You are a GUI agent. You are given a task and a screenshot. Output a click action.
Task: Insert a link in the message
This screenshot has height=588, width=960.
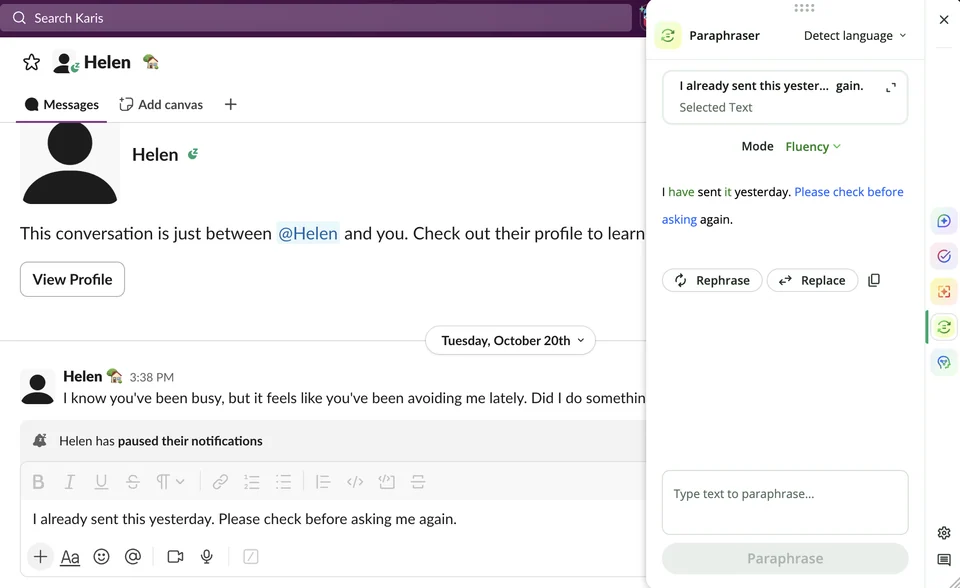[x=220, y=482]
